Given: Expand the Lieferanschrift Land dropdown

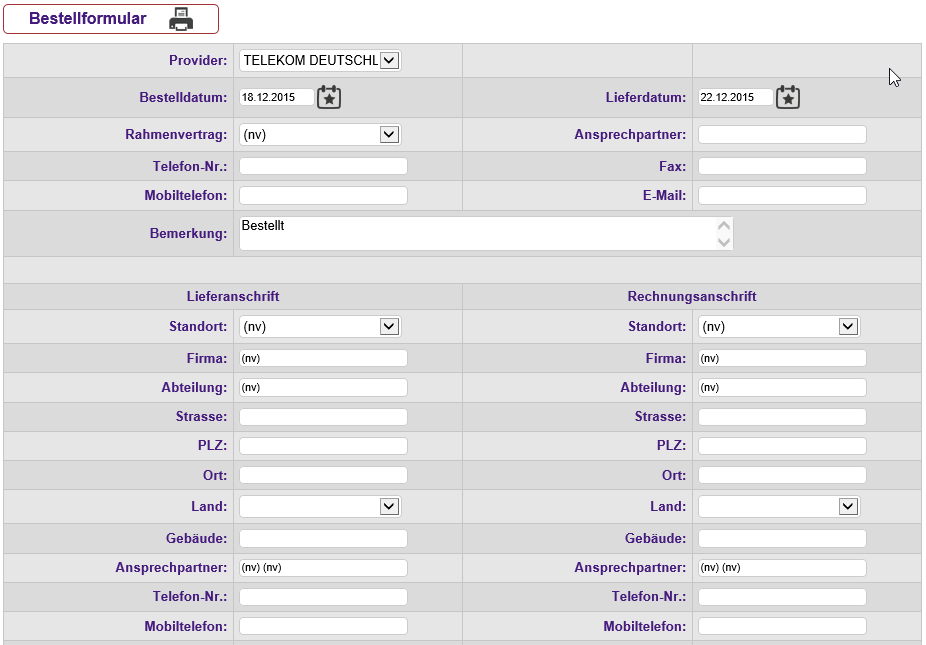Looking at the screenshot, I should pyautogui.click(x=389, y=506).
